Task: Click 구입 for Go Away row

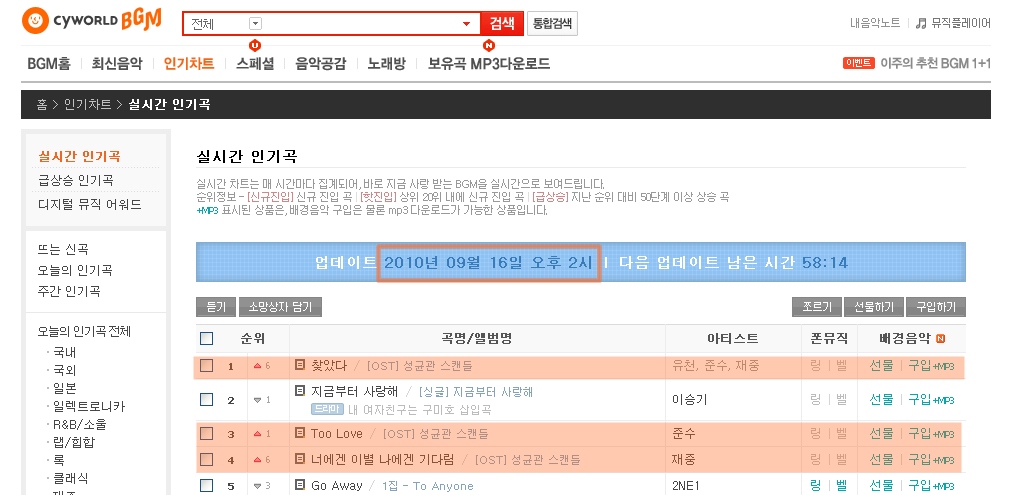Action: [x=932, y=485]
